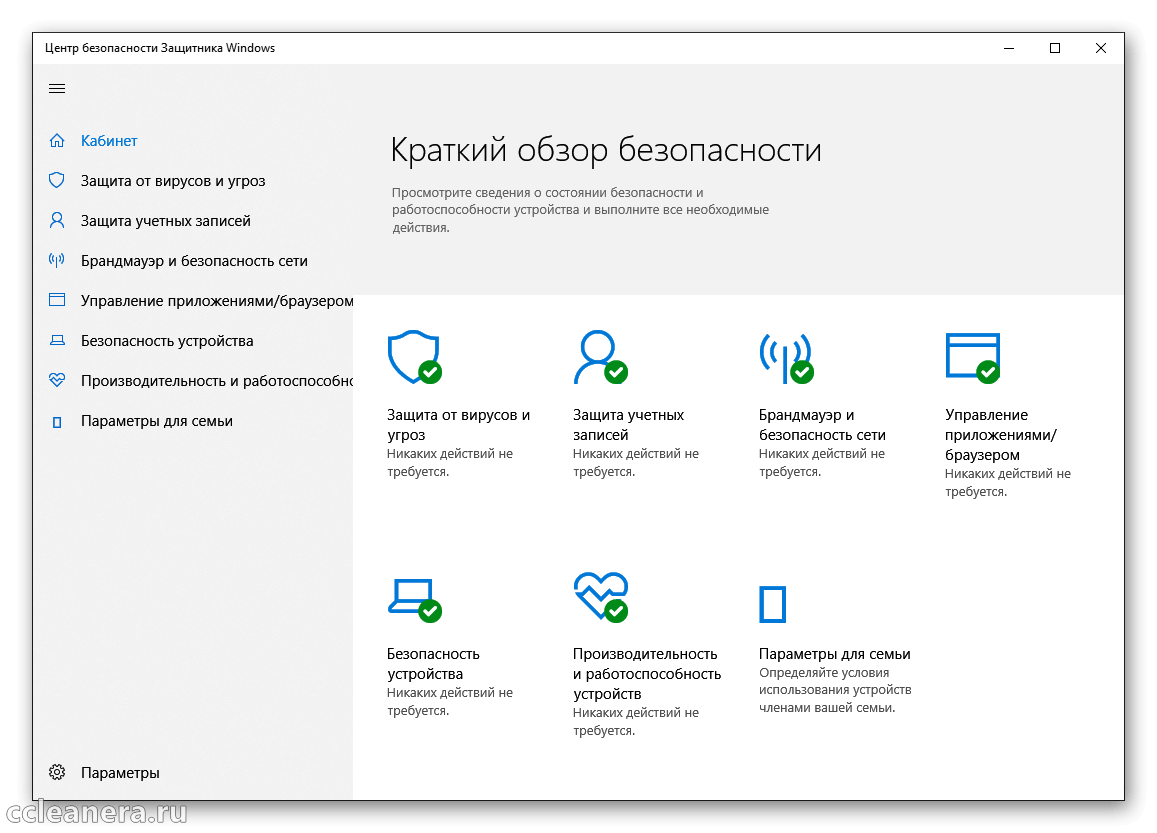Image resolution: width=1157 pixels, height=833 pixels.
Task: Click Производительность и работоспособность устройств tile title
Action: coord(647,674)
